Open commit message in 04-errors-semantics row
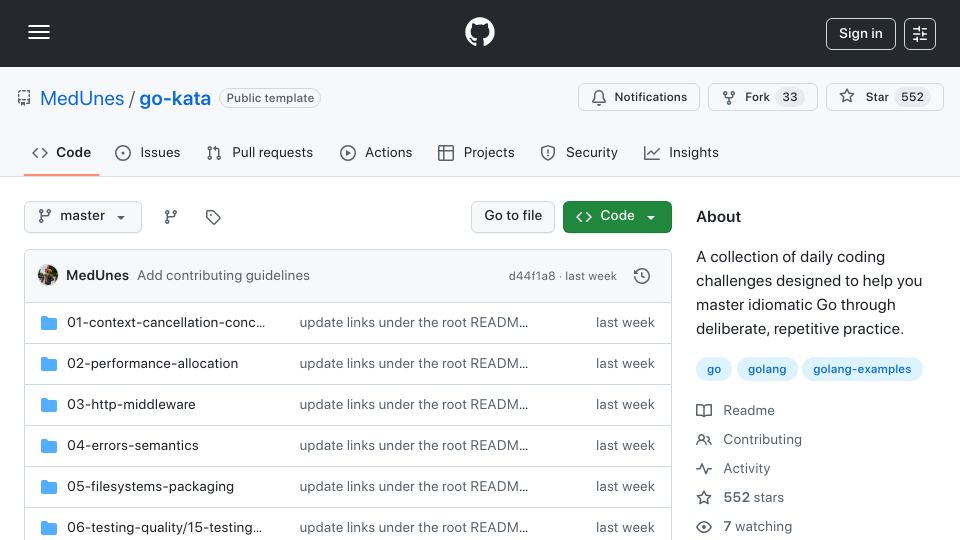This screenshot has height=540, width=960. [413, 446]
